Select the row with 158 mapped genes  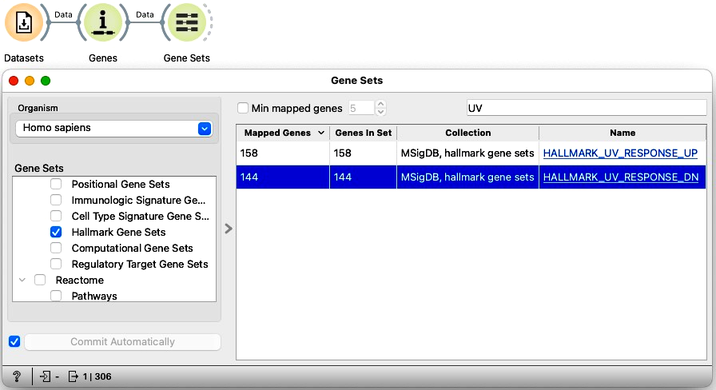coord(471,153)
